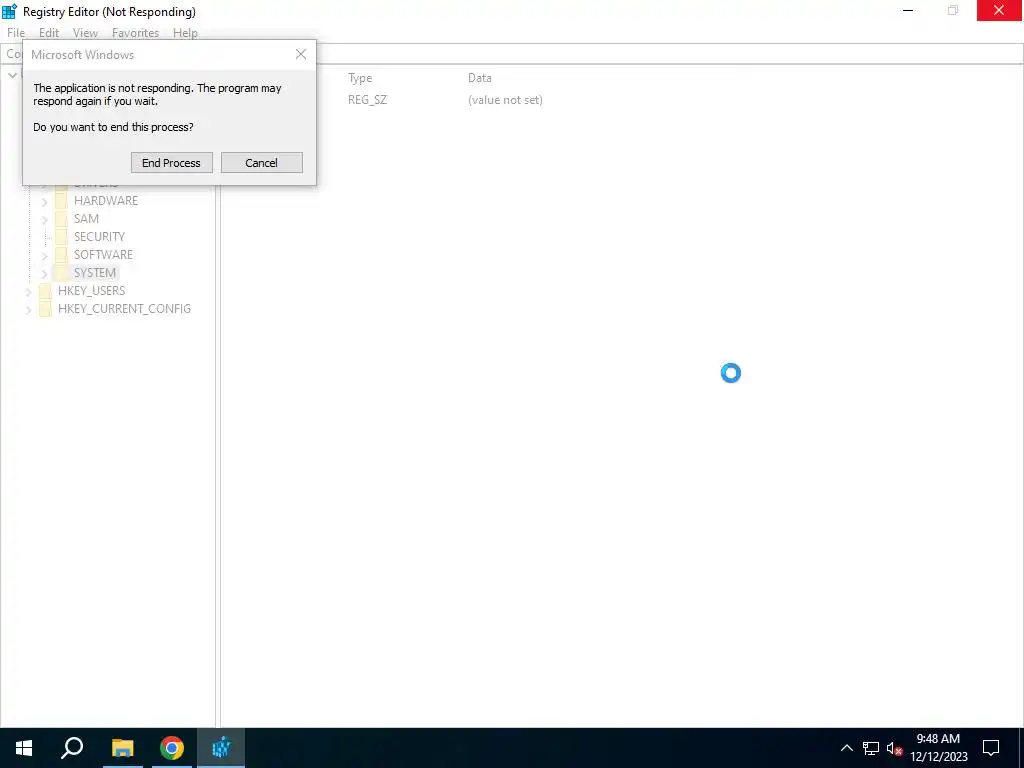
Task: Open Google Chrome from taskbar
Action: tap(172, 748)
